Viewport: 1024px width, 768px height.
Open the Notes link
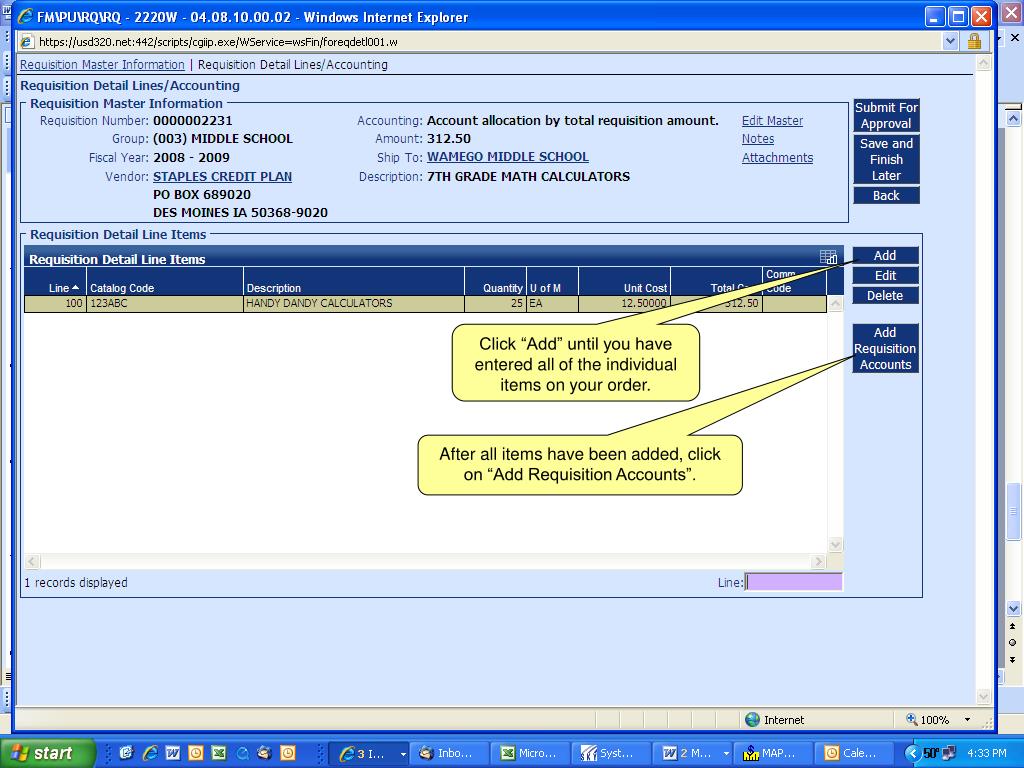pyautogui.click(x=758, y=139)
